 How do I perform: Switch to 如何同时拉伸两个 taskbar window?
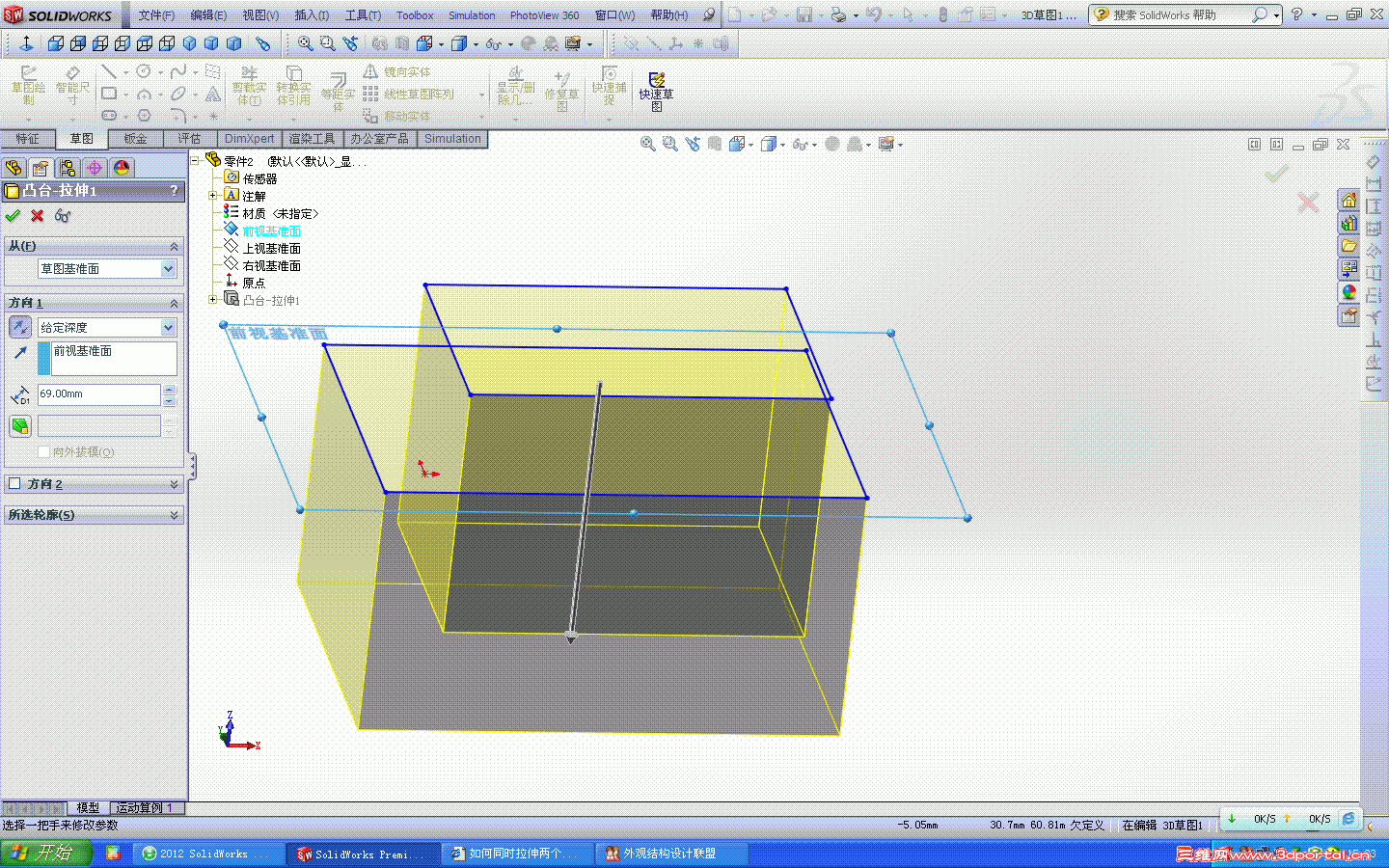click(x=517, y=854)
